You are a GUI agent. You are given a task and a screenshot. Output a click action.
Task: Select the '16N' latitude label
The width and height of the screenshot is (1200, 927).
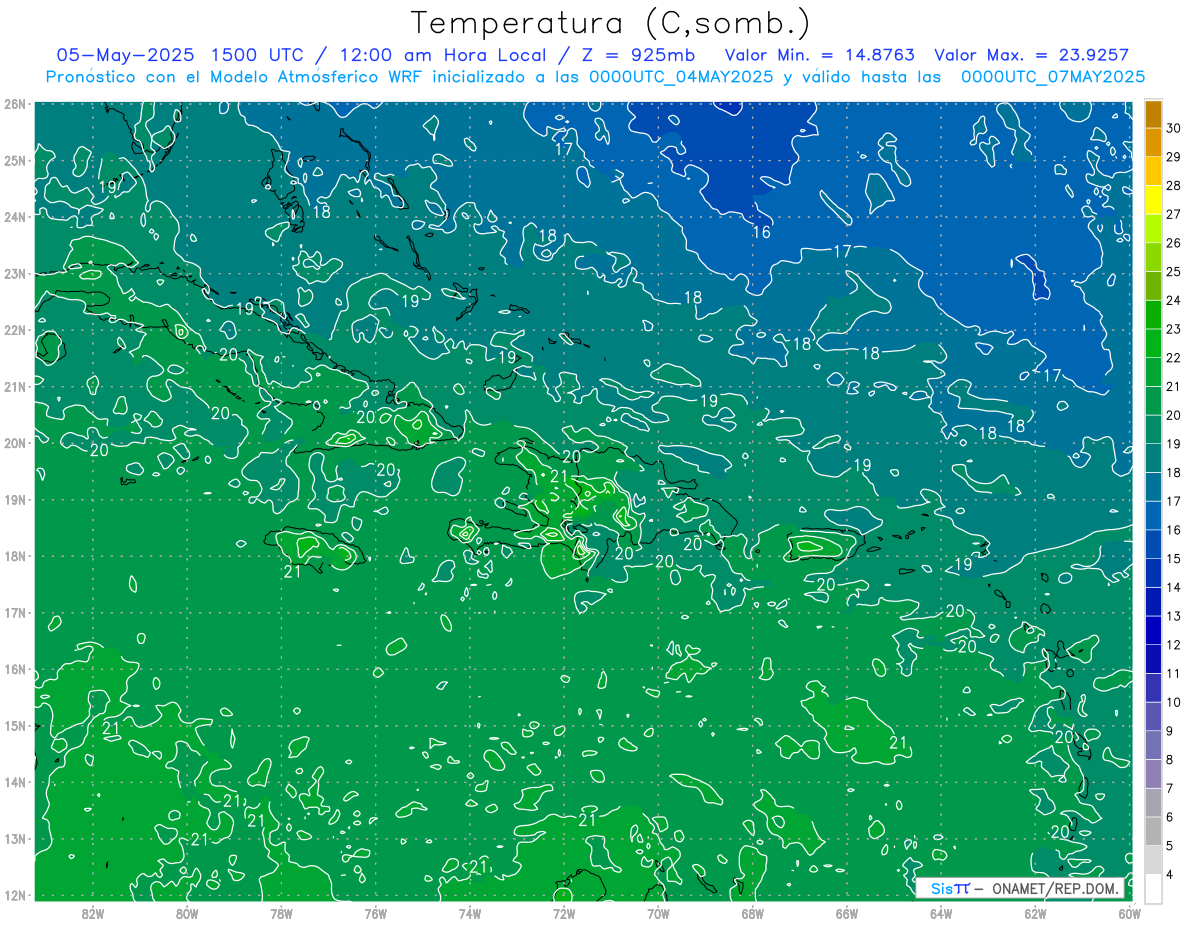pyautogui.click(x=15, y=669)
